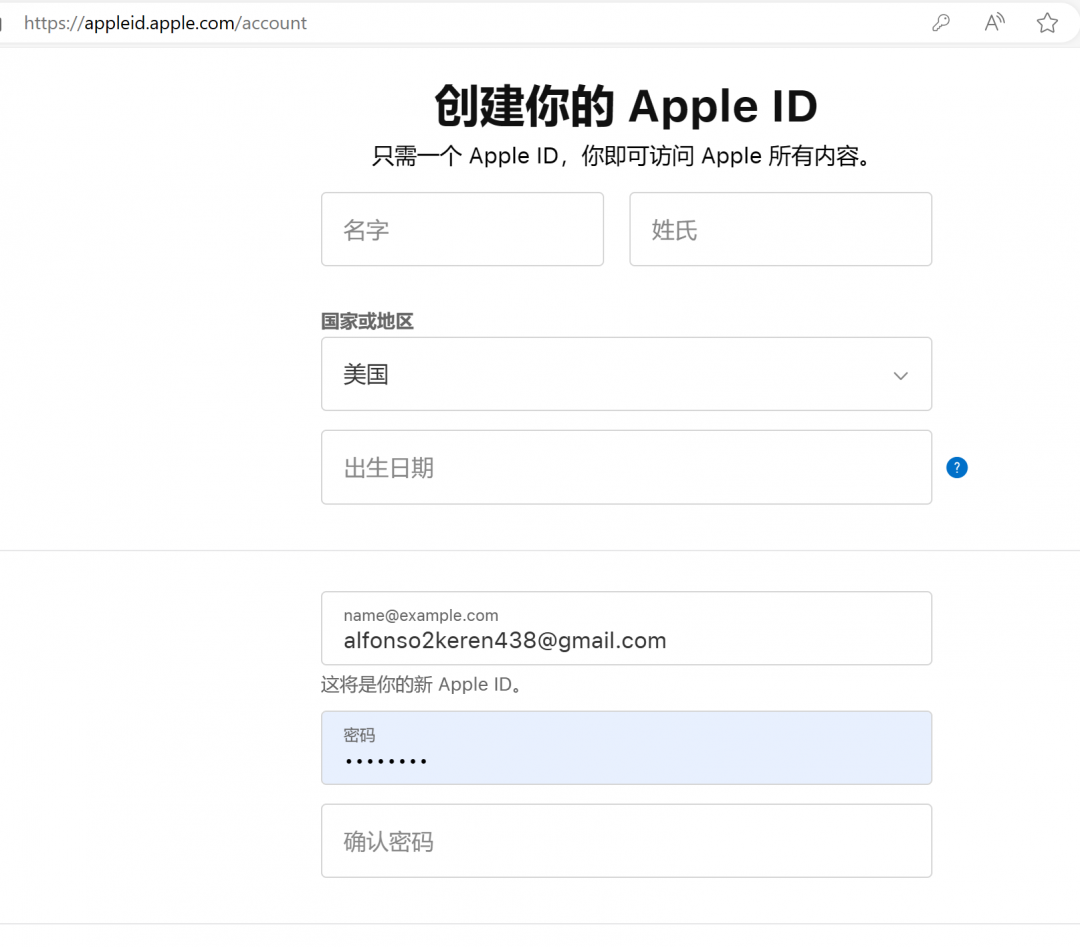
Task: Click the 这将是你的新 Apple ID。 hint text
Action: [x=422, y=685]
